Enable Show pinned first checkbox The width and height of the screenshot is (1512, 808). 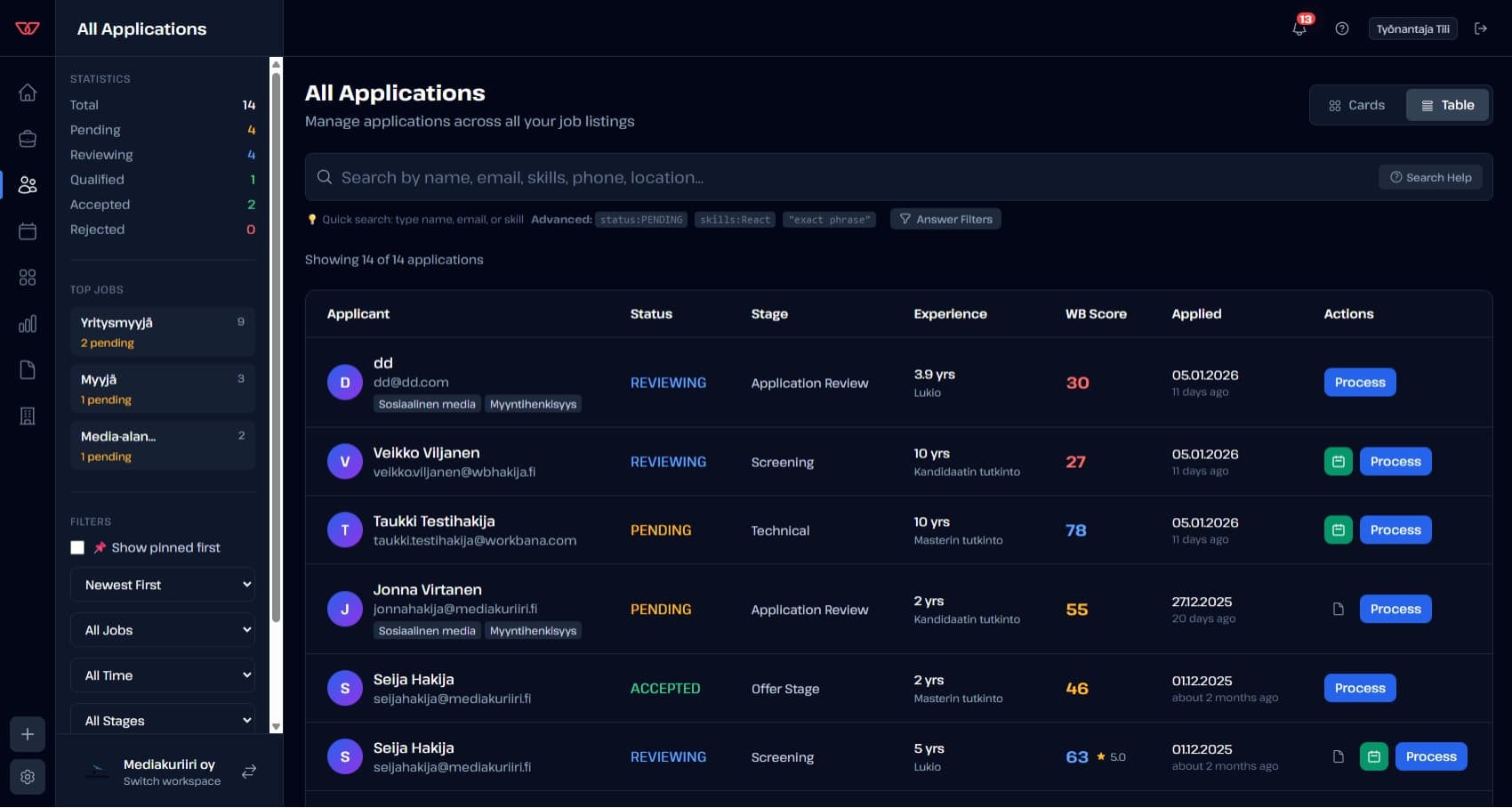(x=77, y=548)
